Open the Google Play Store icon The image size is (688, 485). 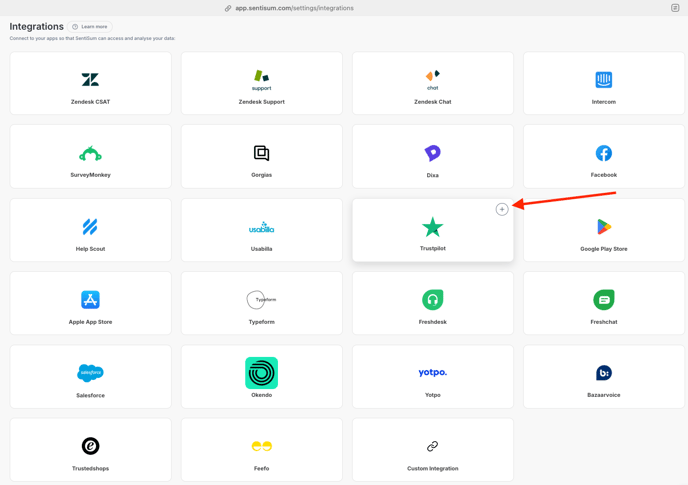pos(604,227)
